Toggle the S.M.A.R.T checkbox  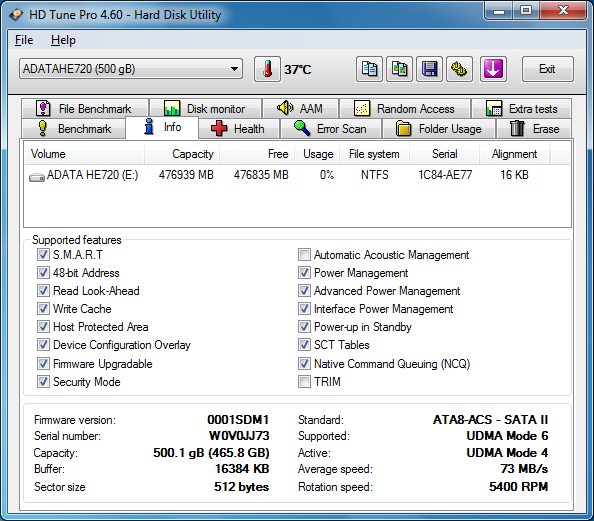pos(43,255)
